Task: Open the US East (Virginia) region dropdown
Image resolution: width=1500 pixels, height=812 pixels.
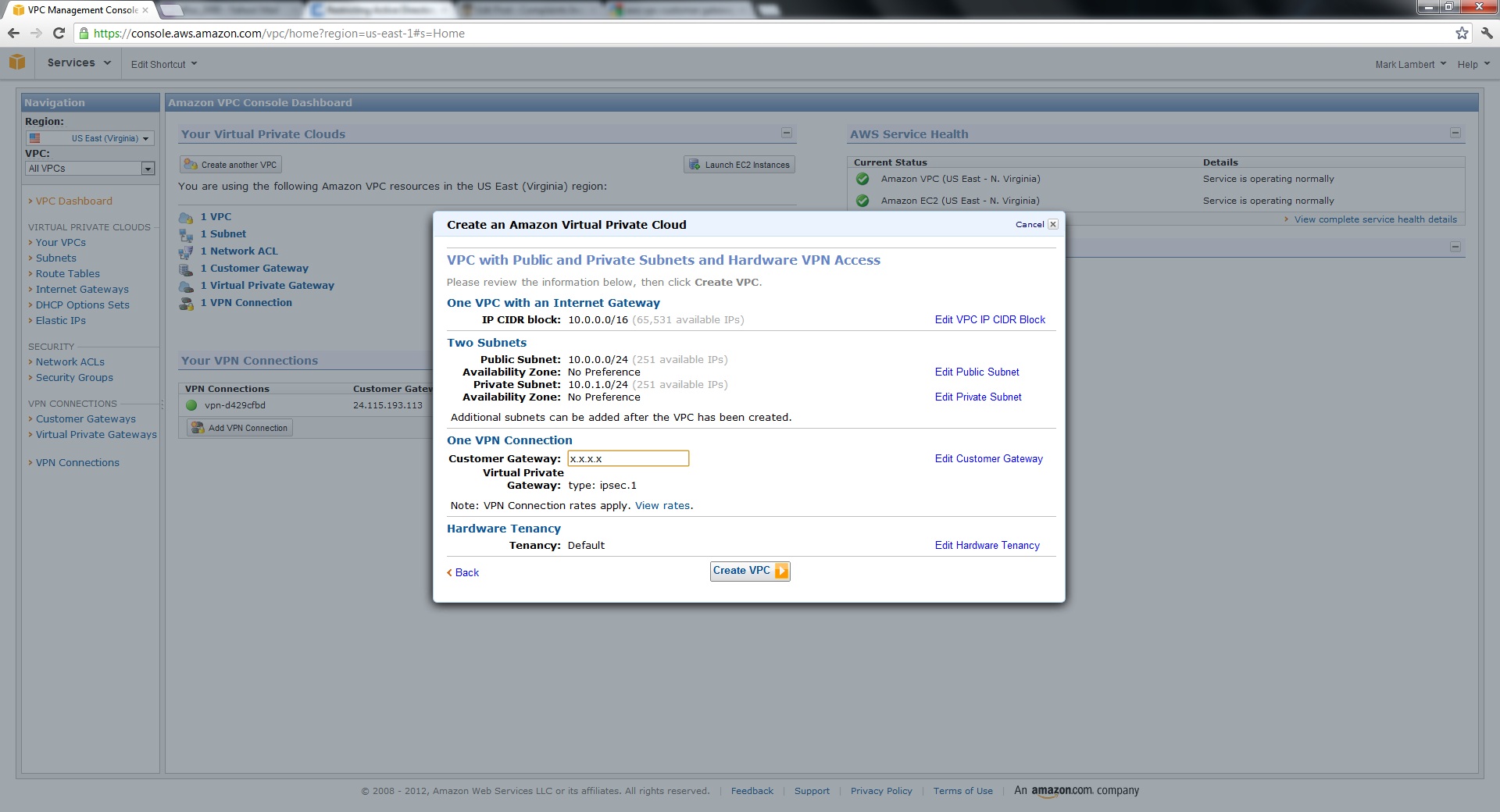Action: tap(90, 138)
